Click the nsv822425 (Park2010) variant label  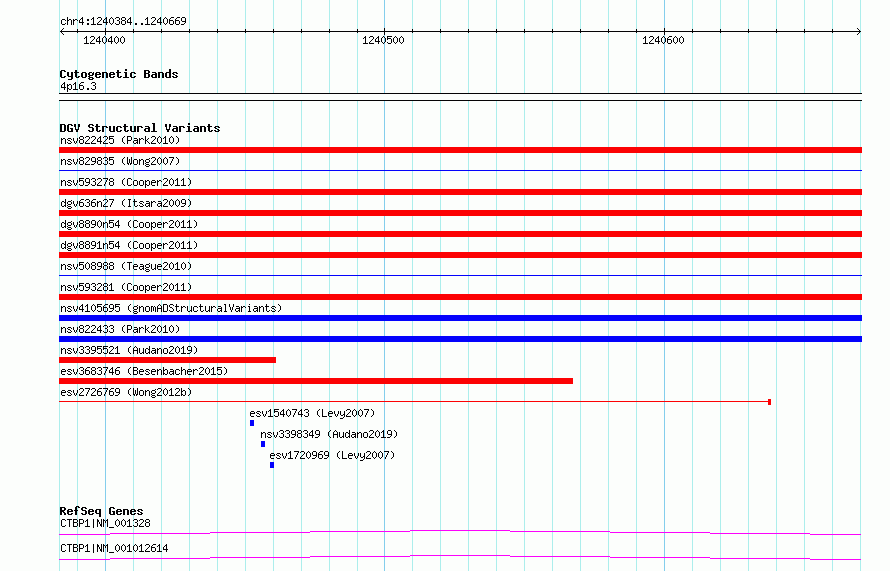120,140
